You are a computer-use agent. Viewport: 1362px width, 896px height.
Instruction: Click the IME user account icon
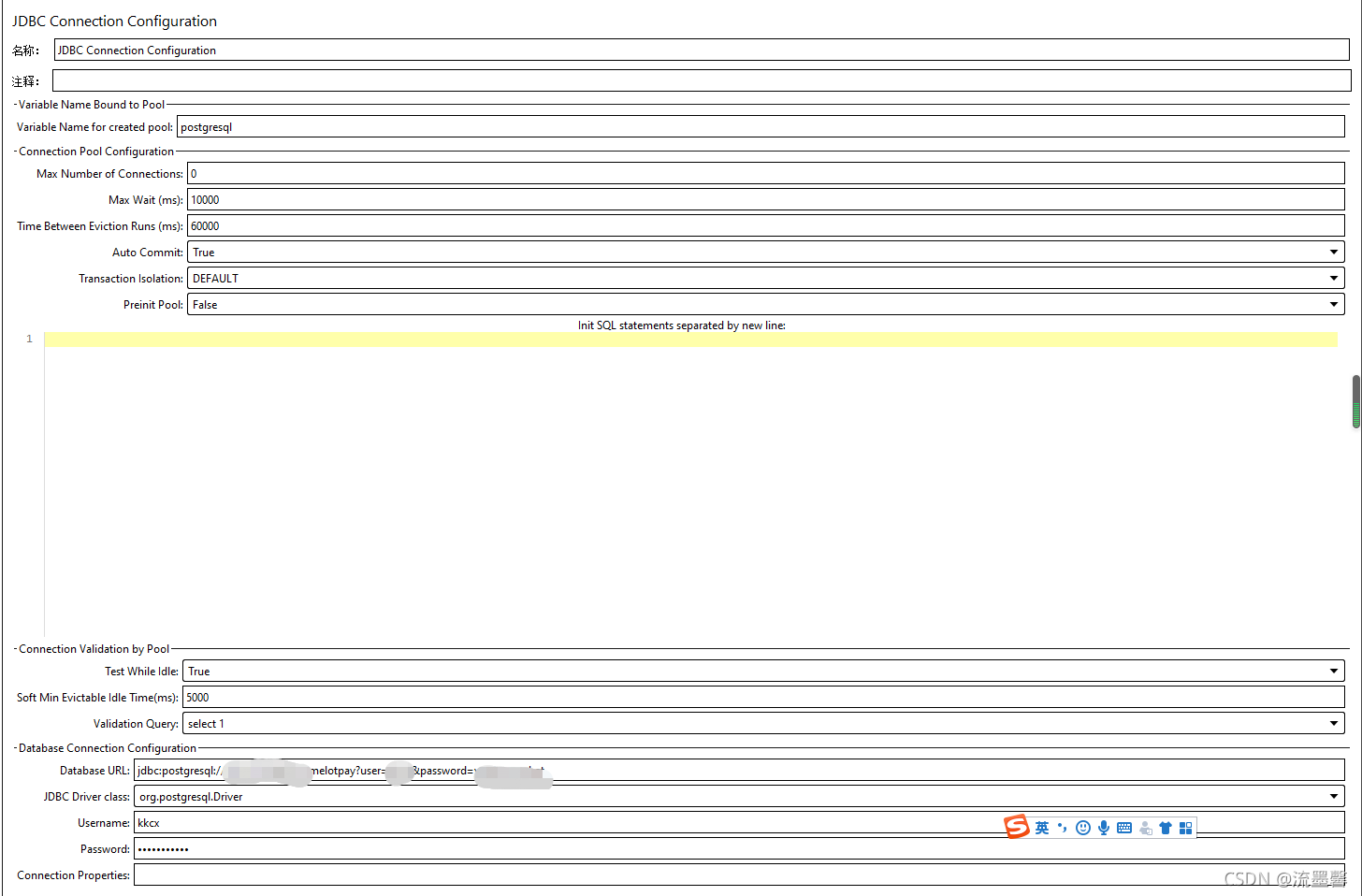point(1145,828)
